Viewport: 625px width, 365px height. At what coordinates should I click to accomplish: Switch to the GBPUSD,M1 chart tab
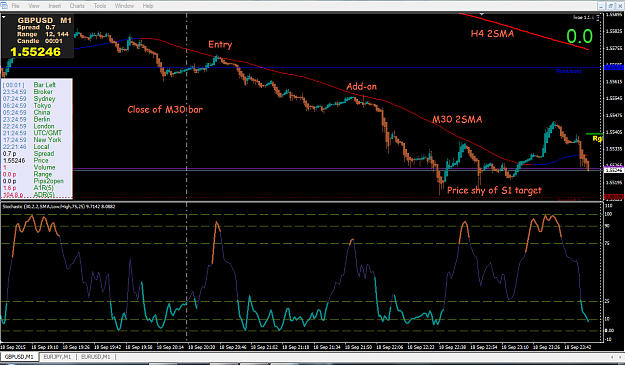[19, 357]
